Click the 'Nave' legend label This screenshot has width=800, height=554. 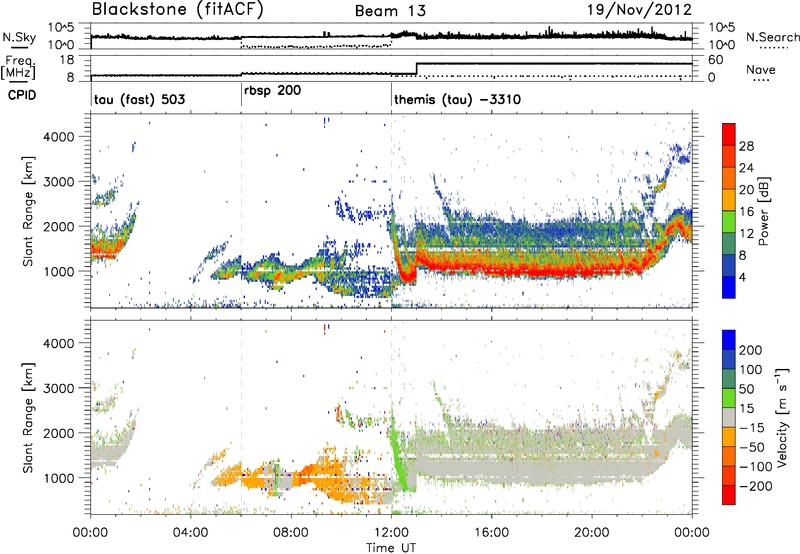tap(761, 69)
